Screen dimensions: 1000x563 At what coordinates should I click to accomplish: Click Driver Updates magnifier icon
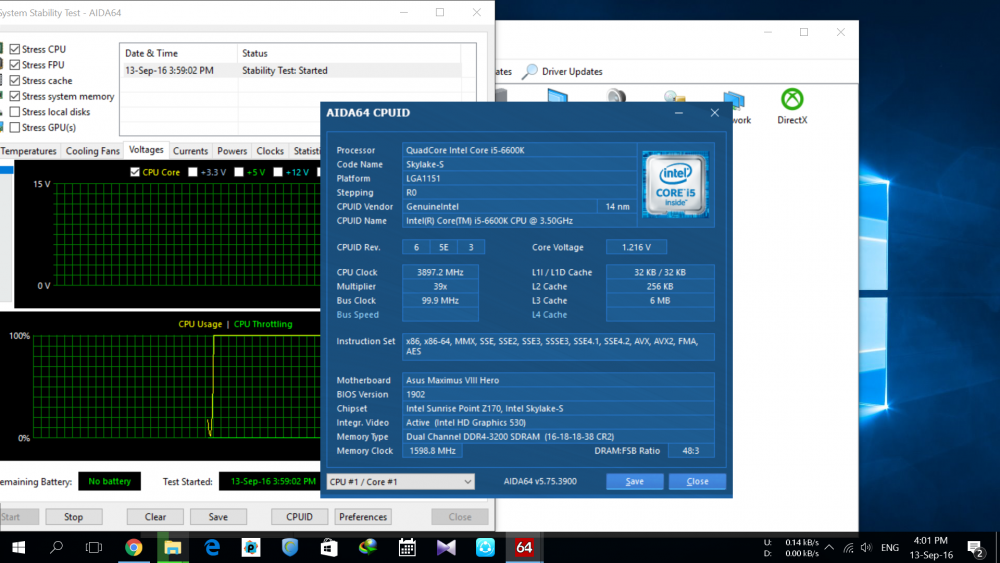point(529,71)
